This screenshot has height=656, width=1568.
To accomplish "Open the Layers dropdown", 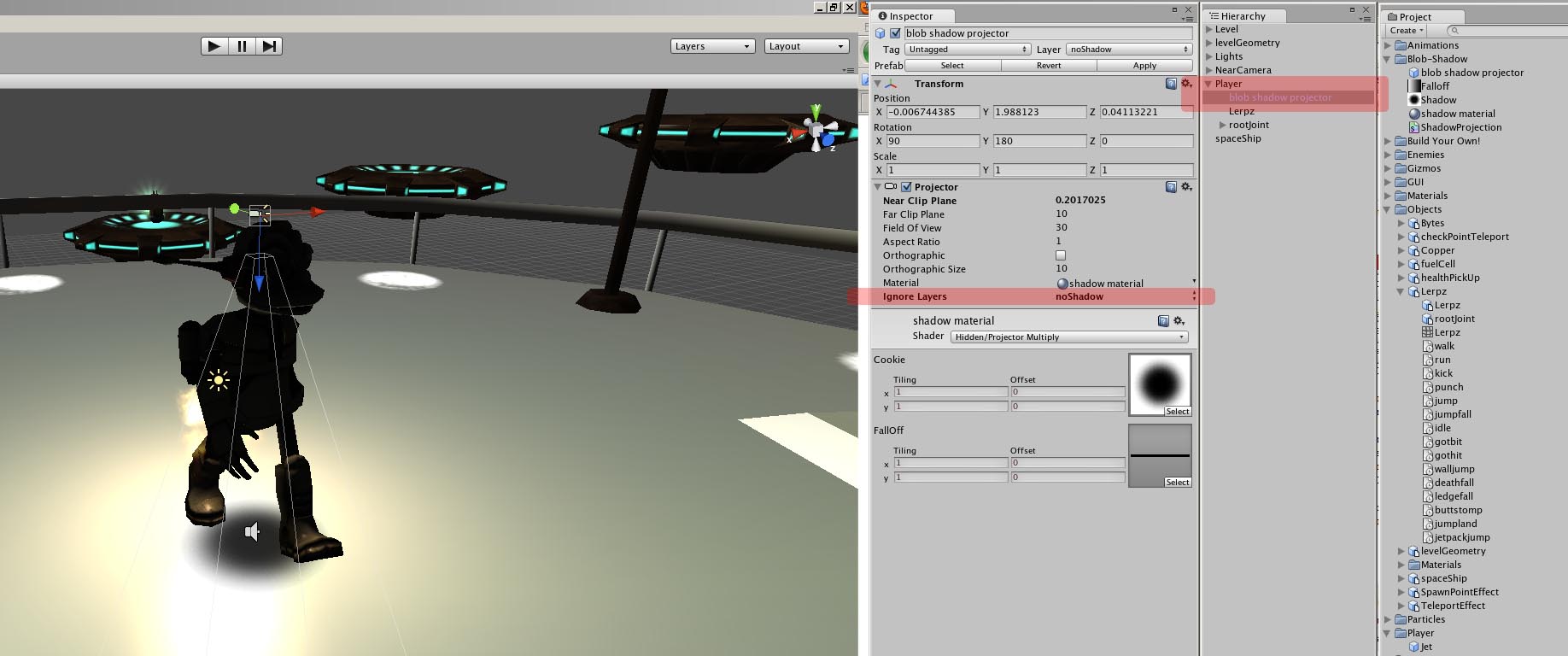I will click(712, 46).
